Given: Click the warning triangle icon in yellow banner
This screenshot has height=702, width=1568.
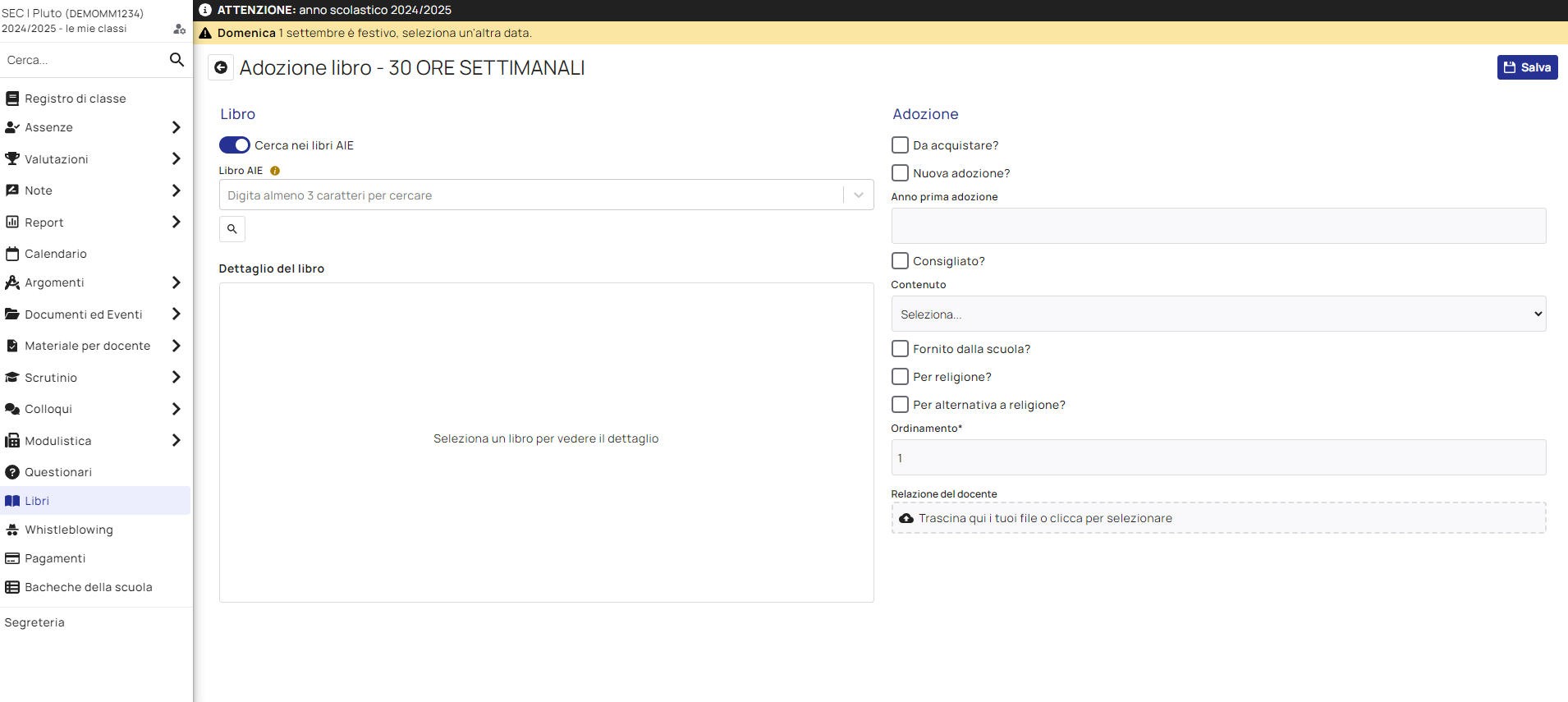Looking at the screenshot, I should (205, 33).
